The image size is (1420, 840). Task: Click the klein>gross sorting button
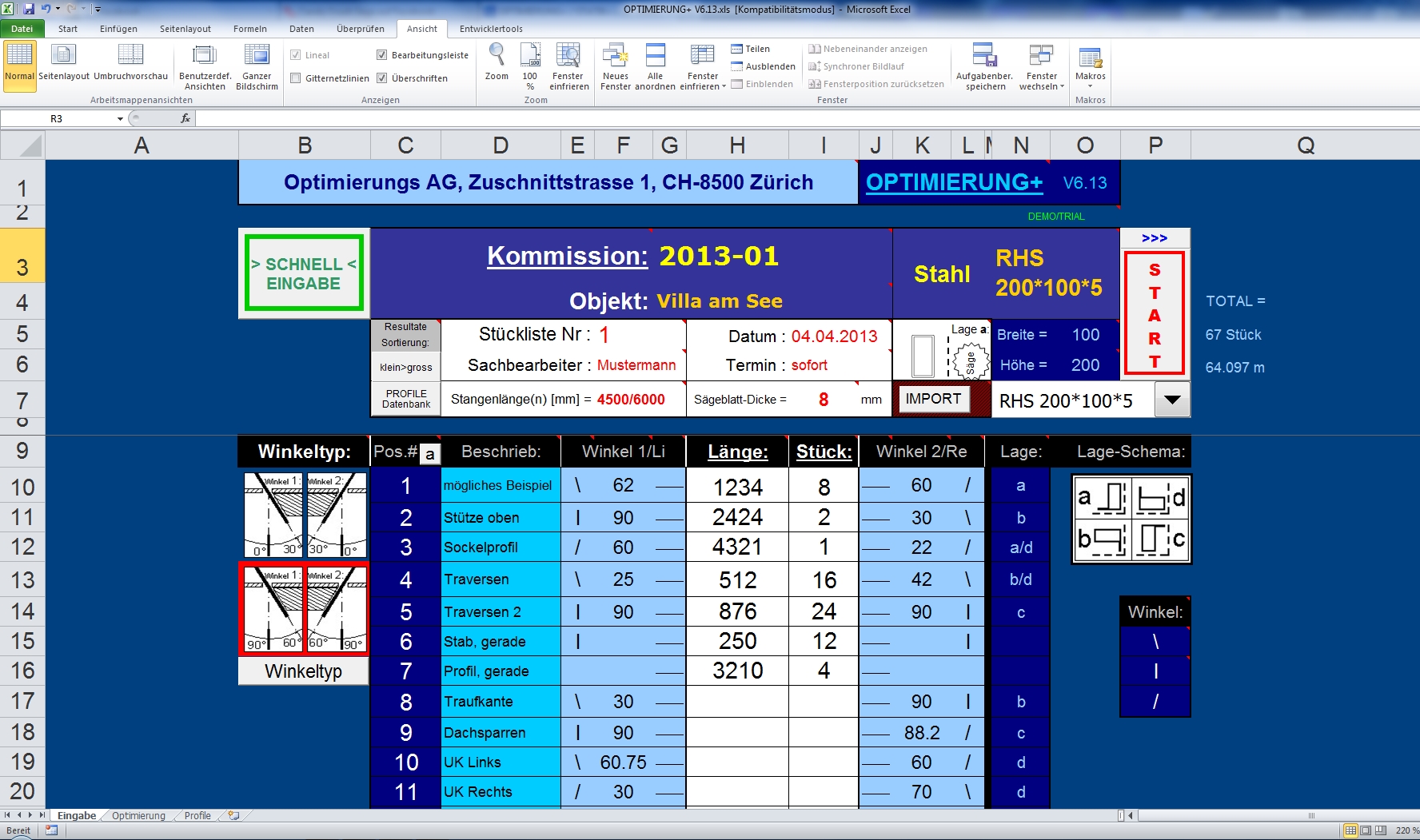point(406,367)
